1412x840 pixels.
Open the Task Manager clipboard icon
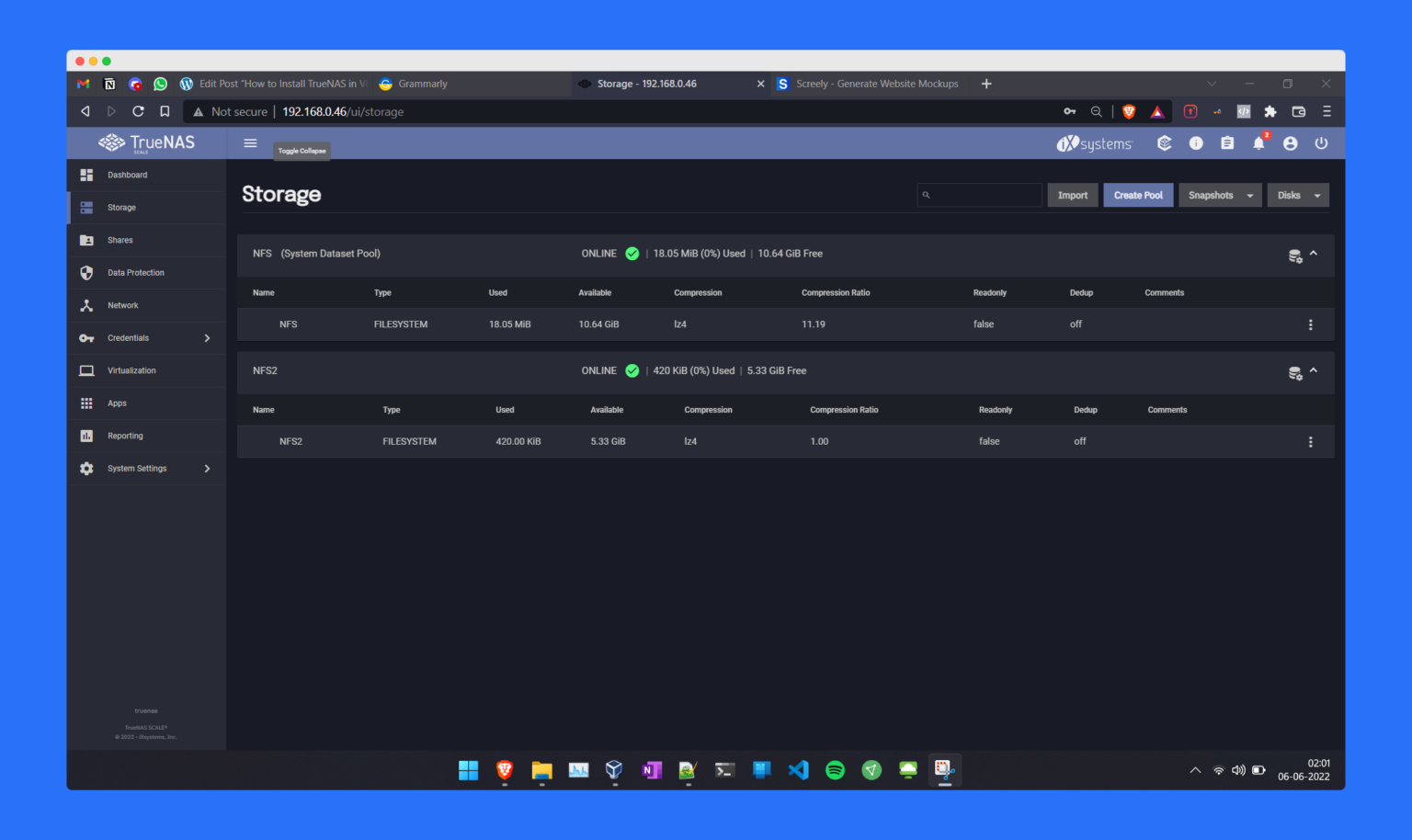[x=1227, y=143]
